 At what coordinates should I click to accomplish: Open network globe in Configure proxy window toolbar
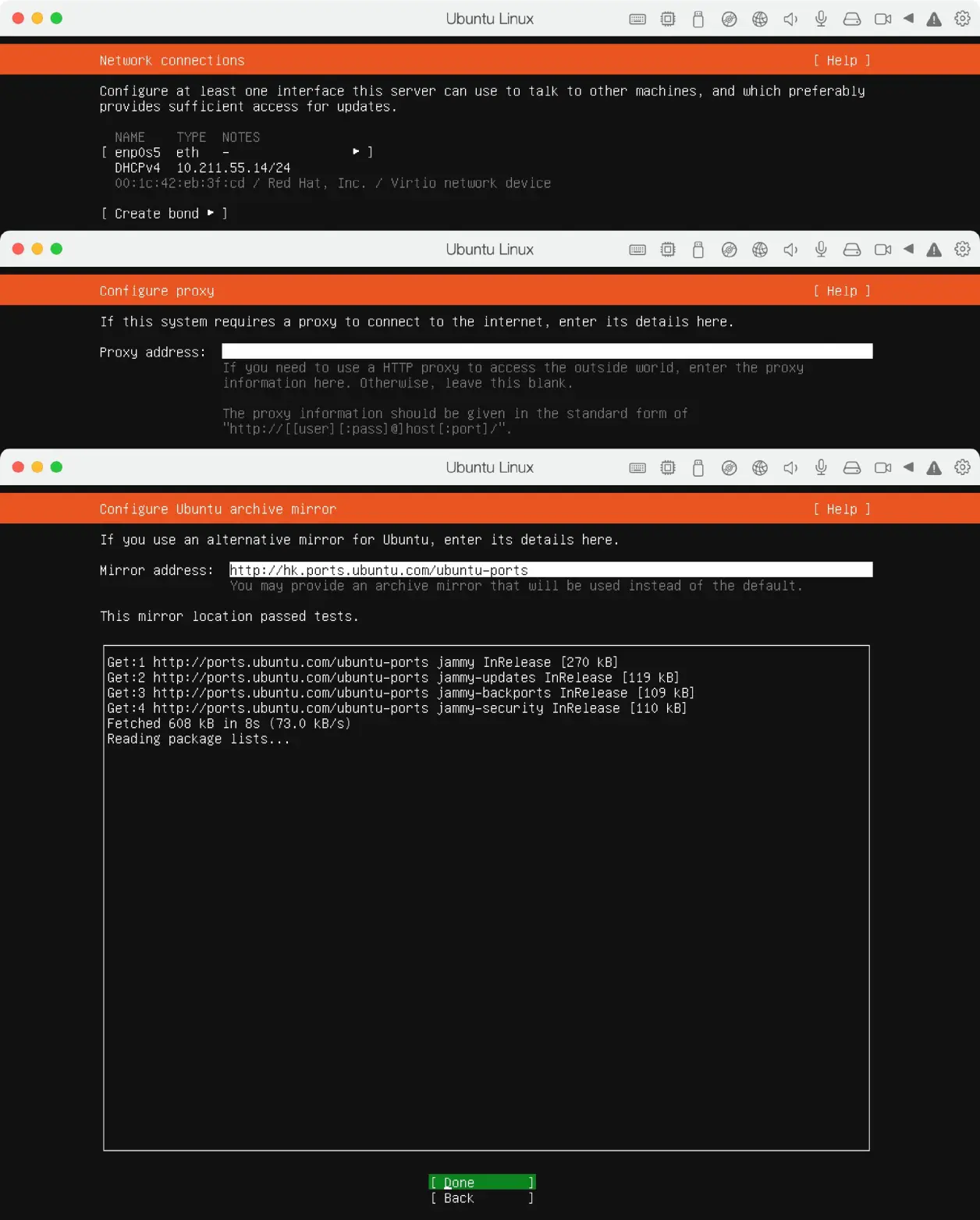tap(760, 250)
